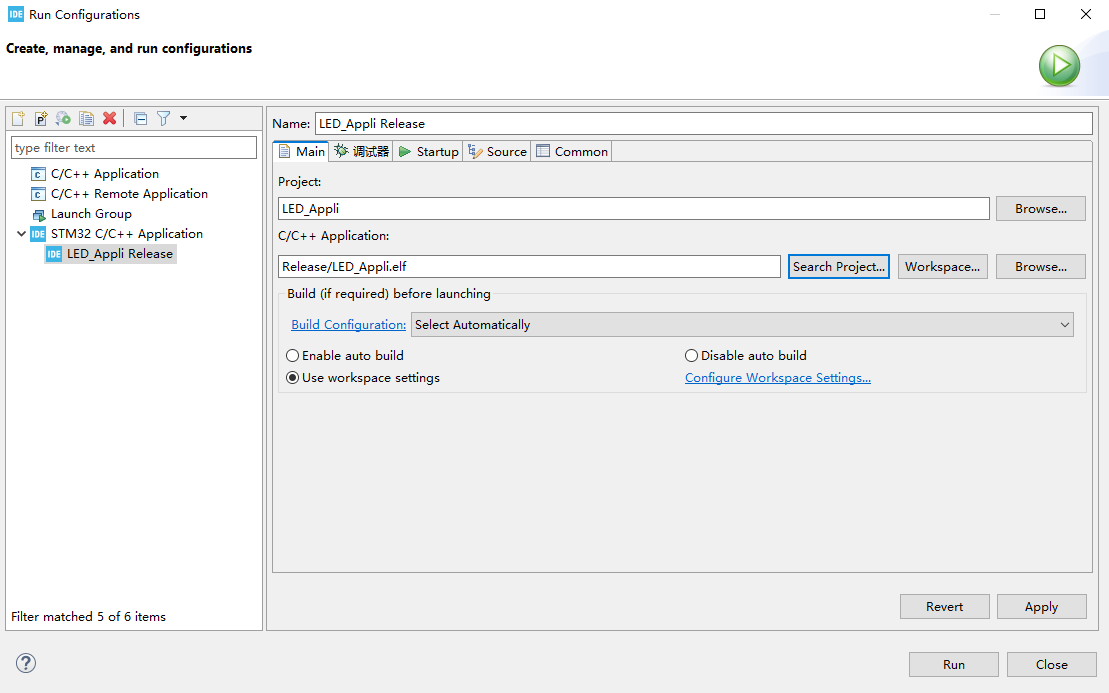Open the help question mark icon
The height and width of the screenshot is (693, 1109).
26,663
